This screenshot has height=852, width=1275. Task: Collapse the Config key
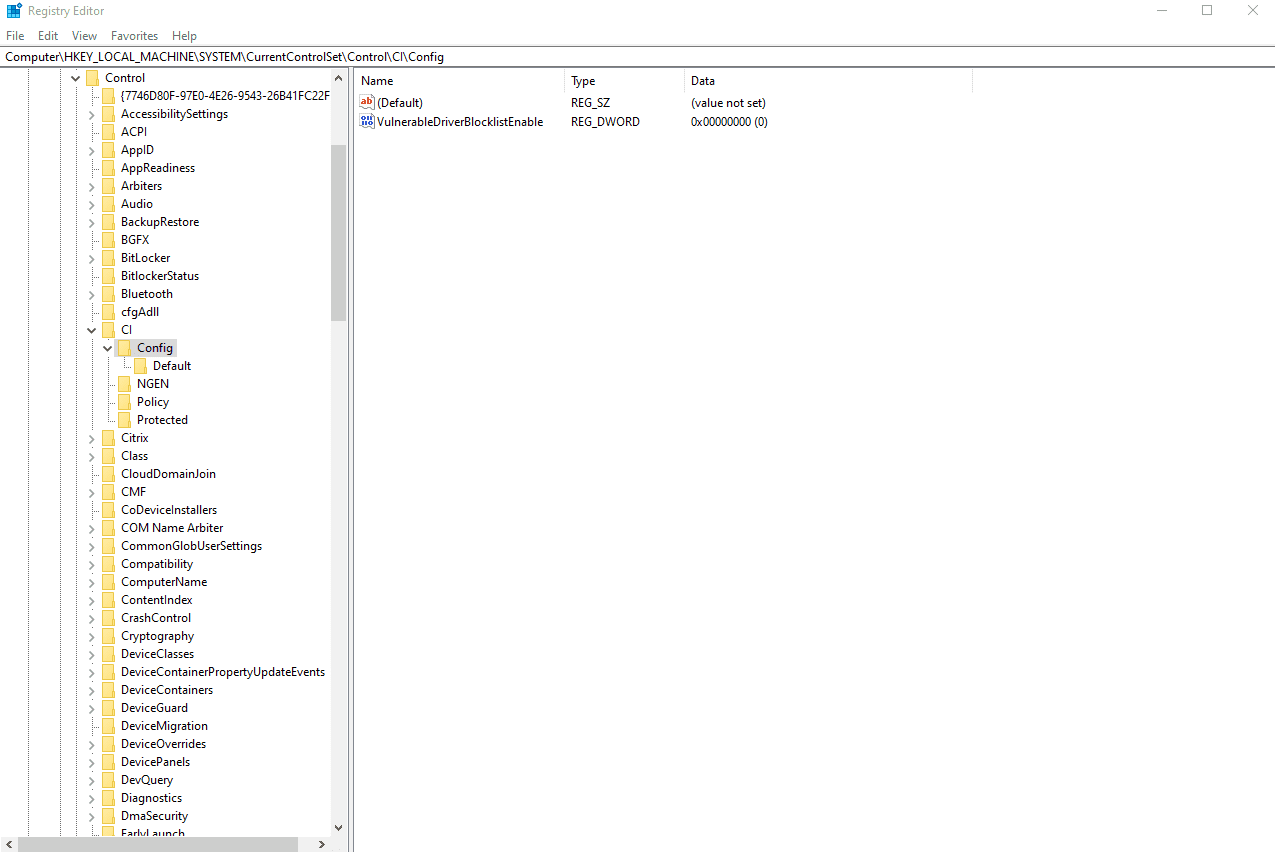click(107, 347)
